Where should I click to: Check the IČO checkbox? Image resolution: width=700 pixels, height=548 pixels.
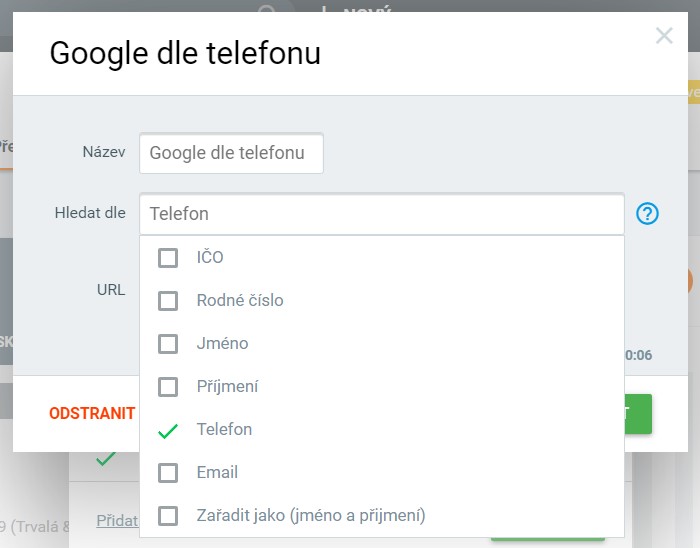tap(168, 258)
